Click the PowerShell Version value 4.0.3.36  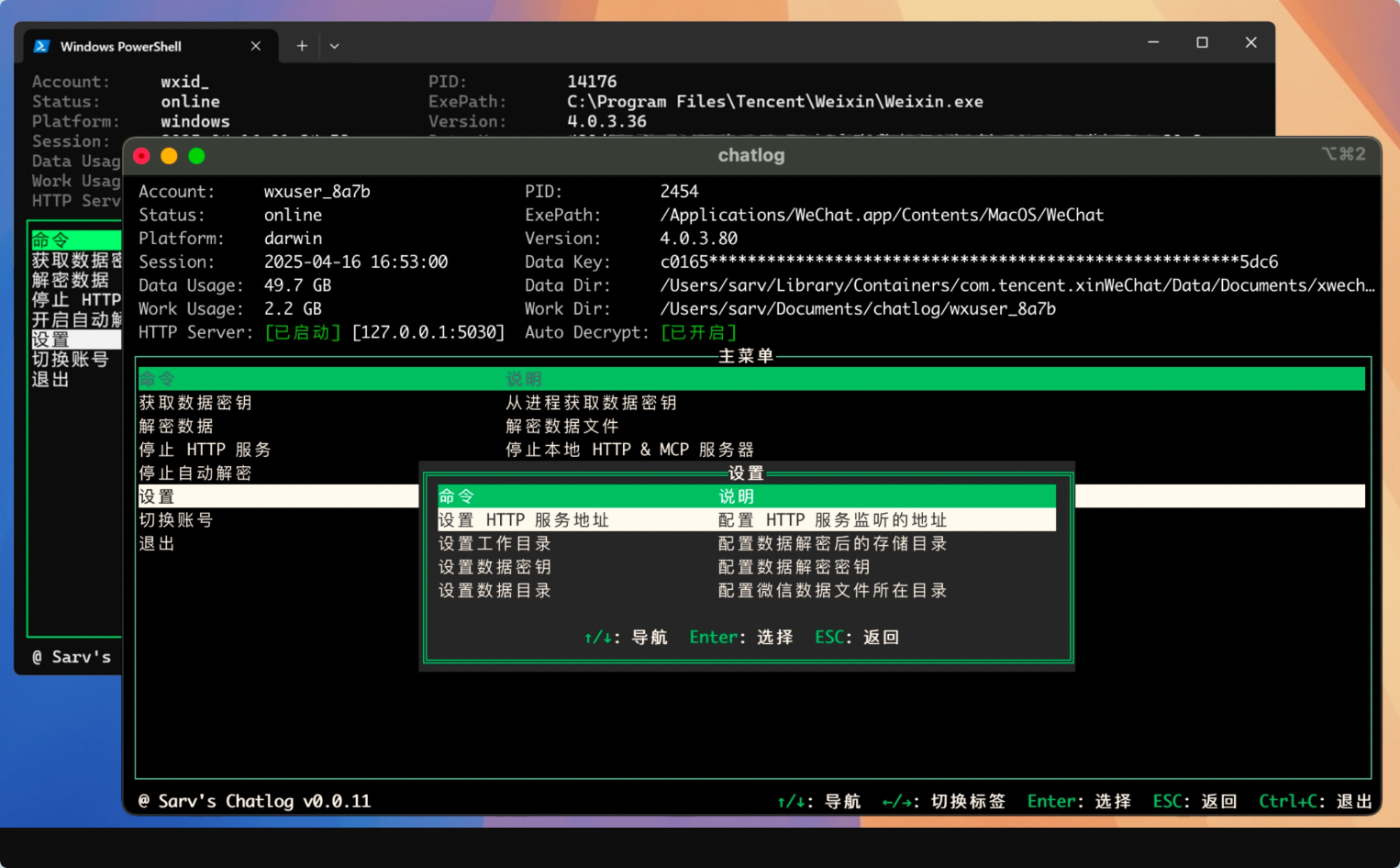[x=607, y=121]
